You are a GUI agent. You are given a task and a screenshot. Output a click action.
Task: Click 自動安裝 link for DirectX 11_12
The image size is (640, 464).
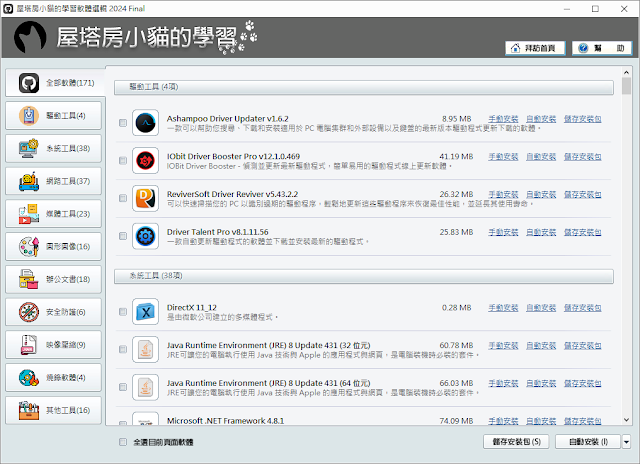coord(541,308)
